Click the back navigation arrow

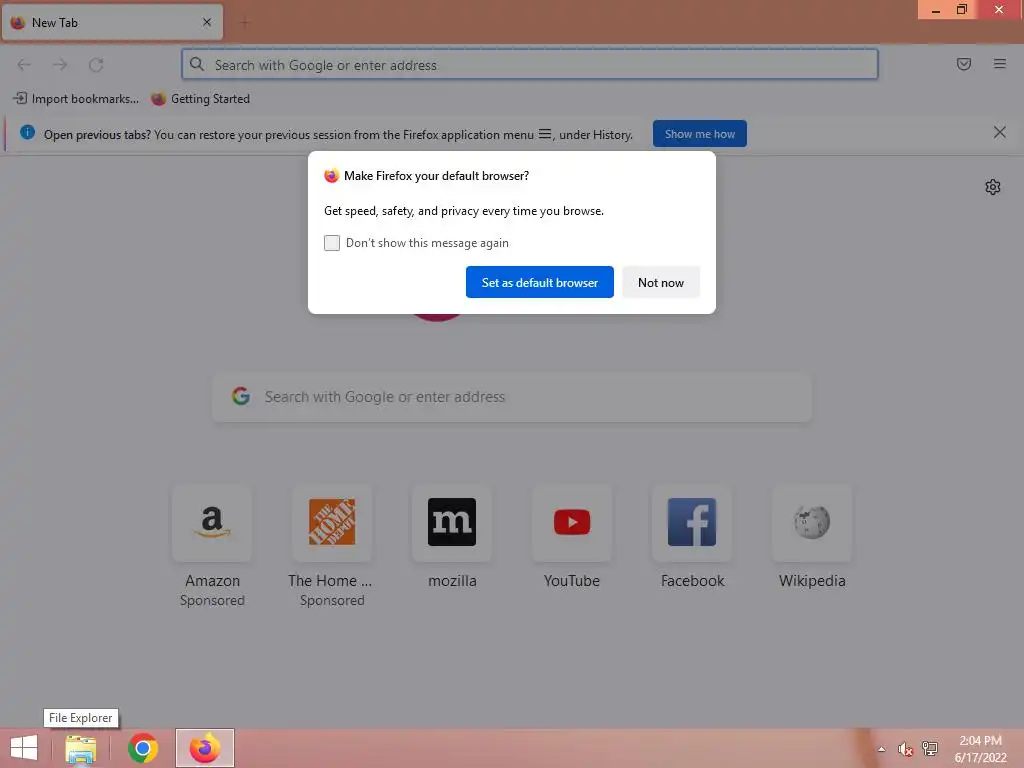(24, 65)
